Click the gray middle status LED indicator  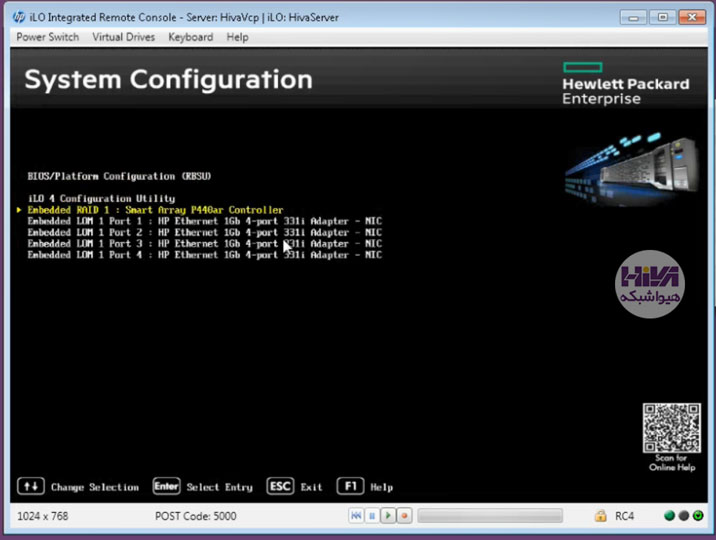(x=684, y=516)
